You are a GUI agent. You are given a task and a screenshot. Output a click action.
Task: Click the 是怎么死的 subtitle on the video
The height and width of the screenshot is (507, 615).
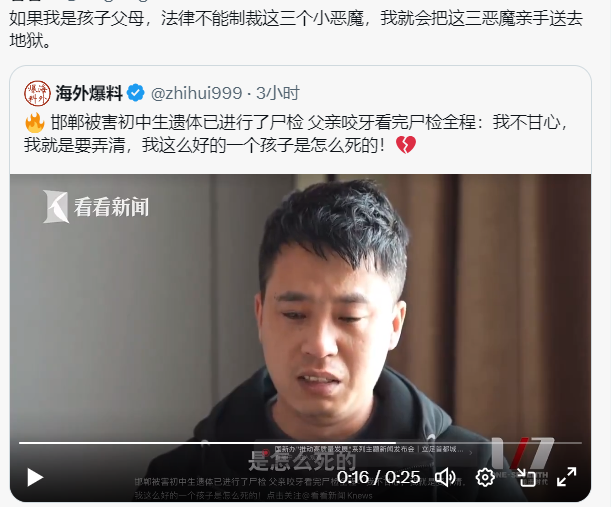(x=302, y=461)
